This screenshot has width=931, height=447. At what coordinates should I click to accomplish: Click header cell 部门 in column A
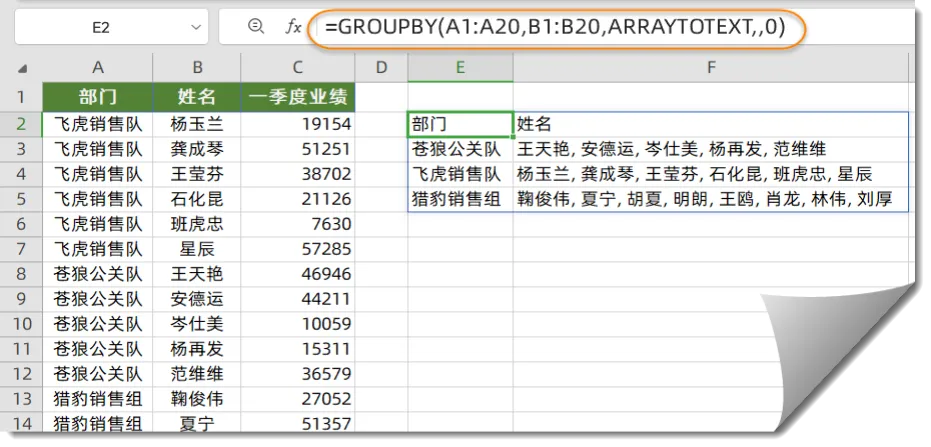(x=98, y=97)
